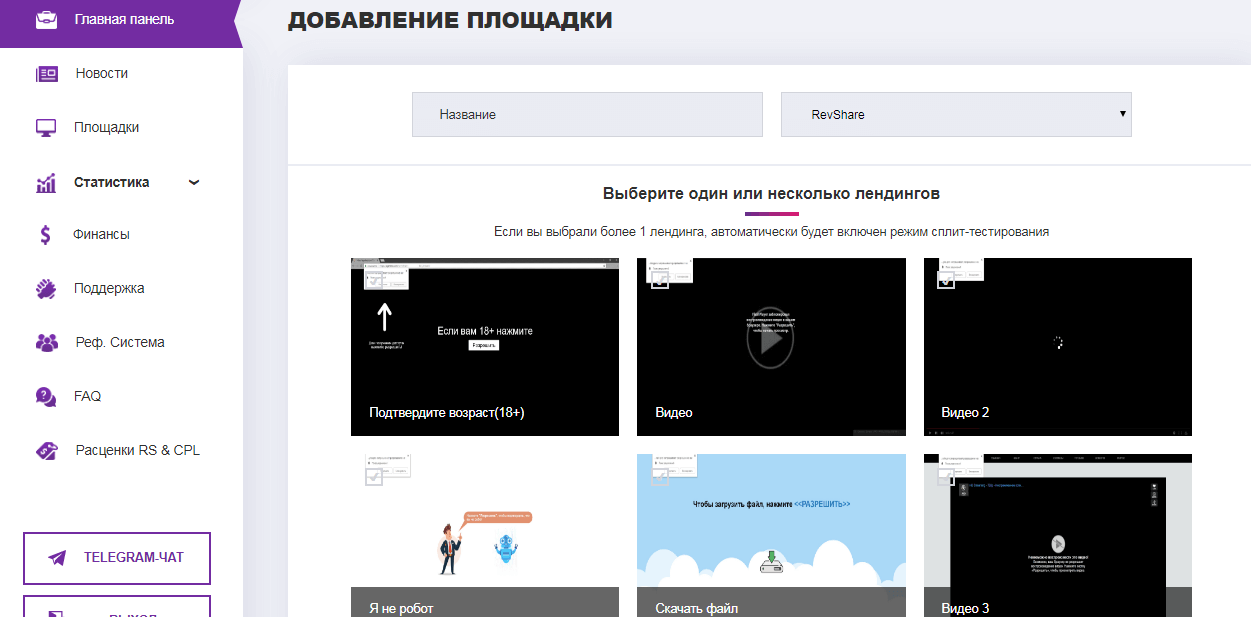Click the Реф. Система people icon
Viewport: 1251px width, 617px height.
point(45,341)
